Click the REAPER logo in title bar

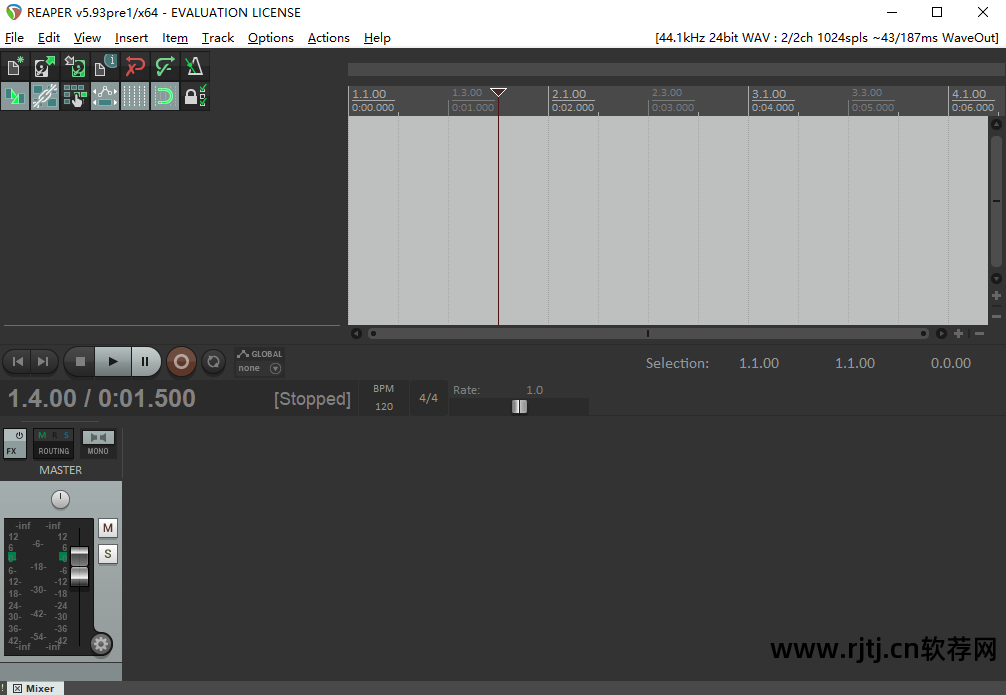13,12
